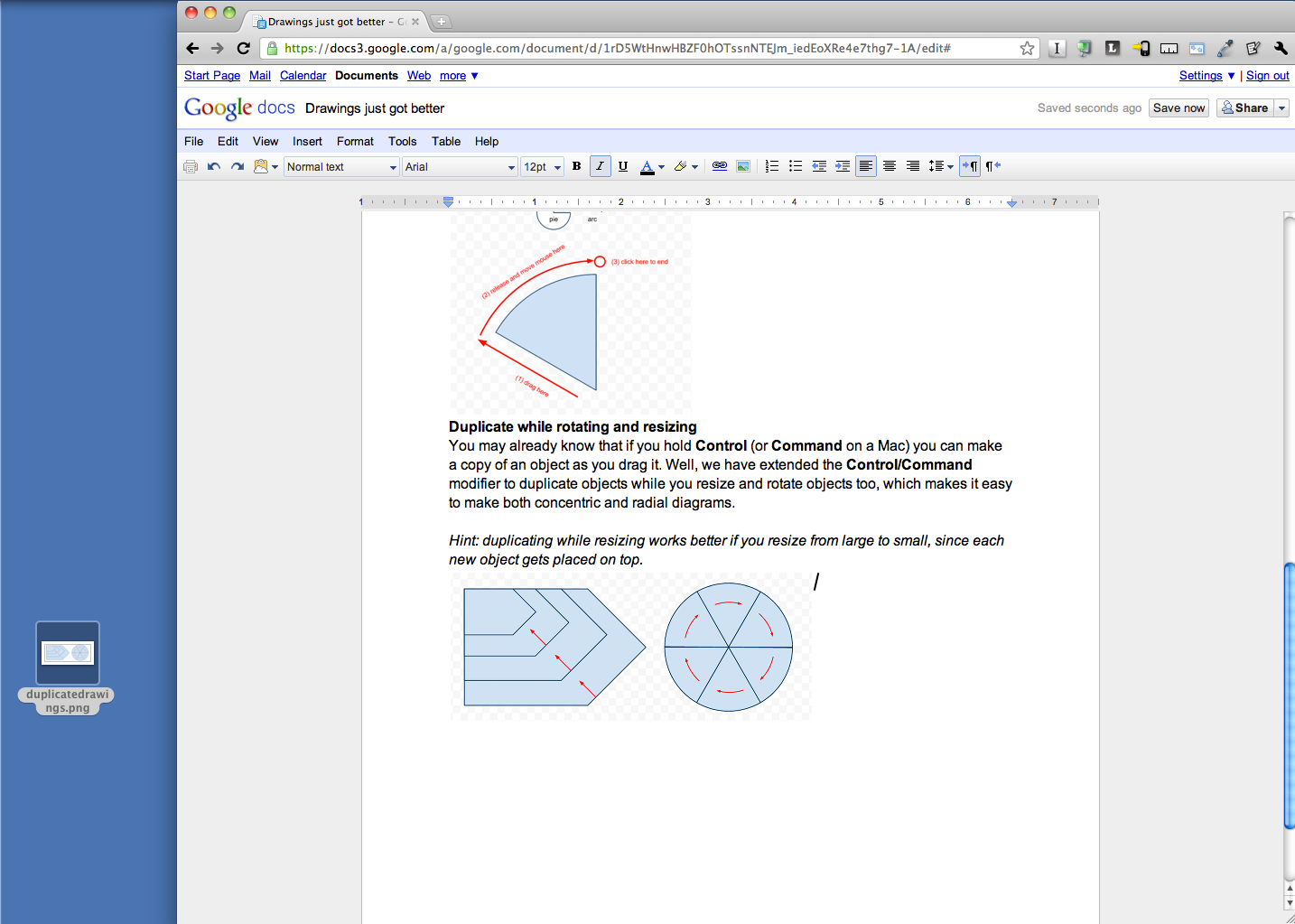Open the highlight color picker
Screen dimensions: 1295x924
point(685,166)
